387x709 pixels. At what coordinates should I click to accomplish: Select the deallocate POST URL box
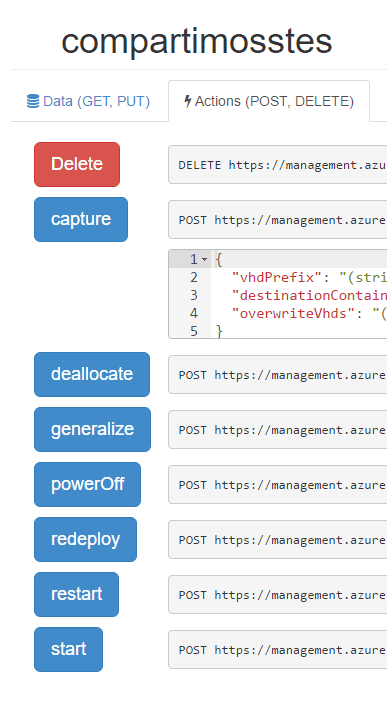[x=278, y=375]
